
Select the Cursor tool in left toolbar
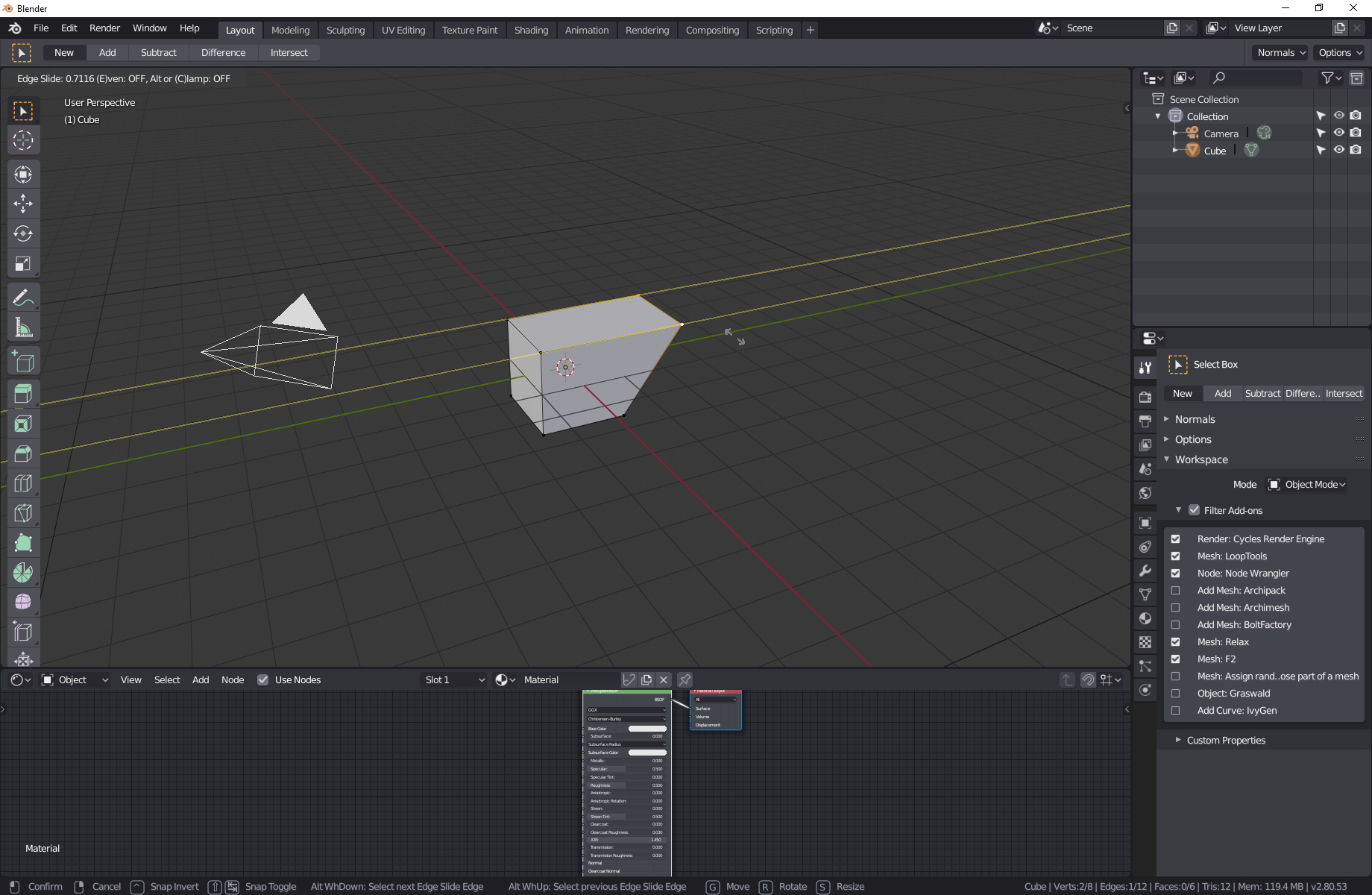[23, 140]
